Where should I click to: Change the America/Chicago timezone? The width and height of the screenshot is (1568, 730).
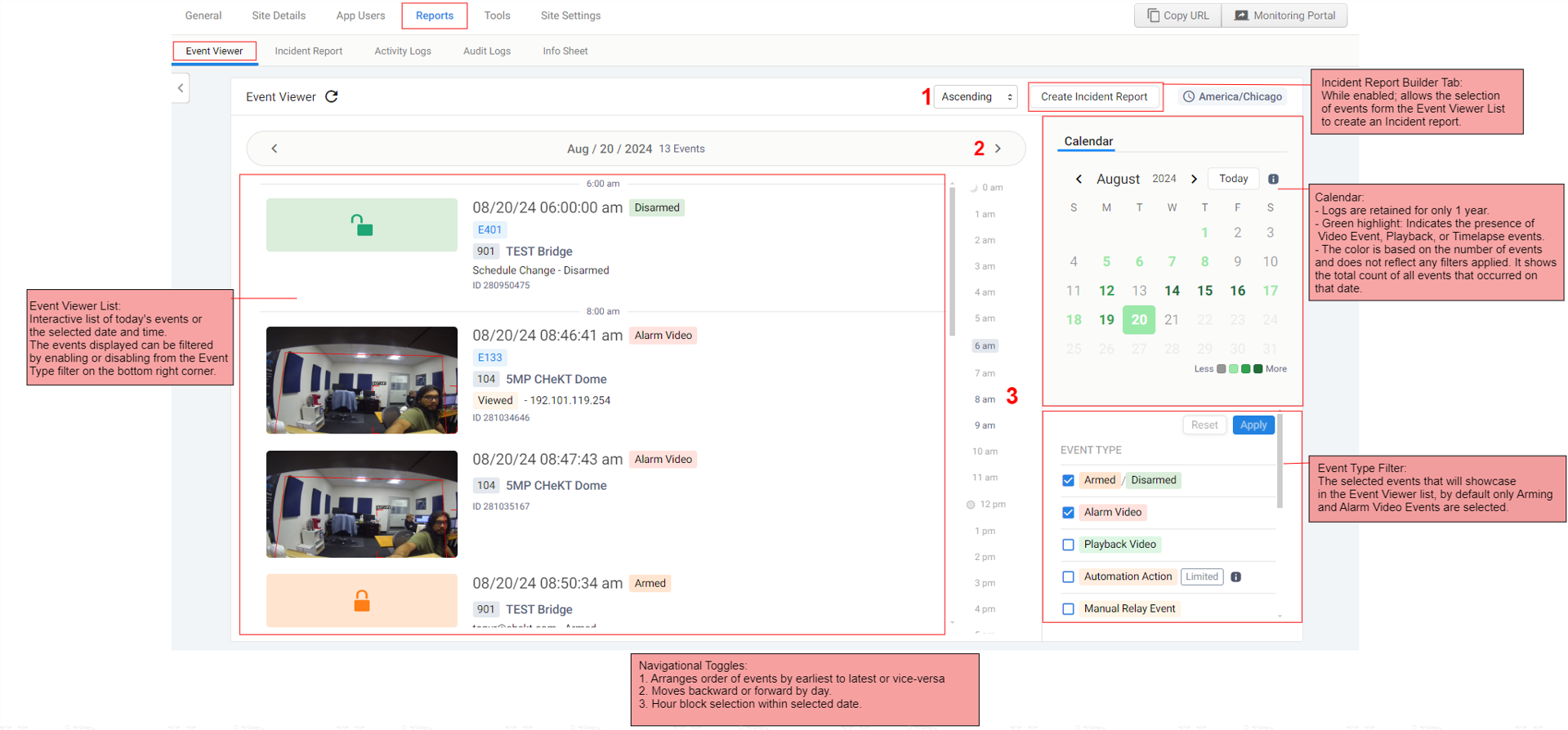pos(1233,96)
